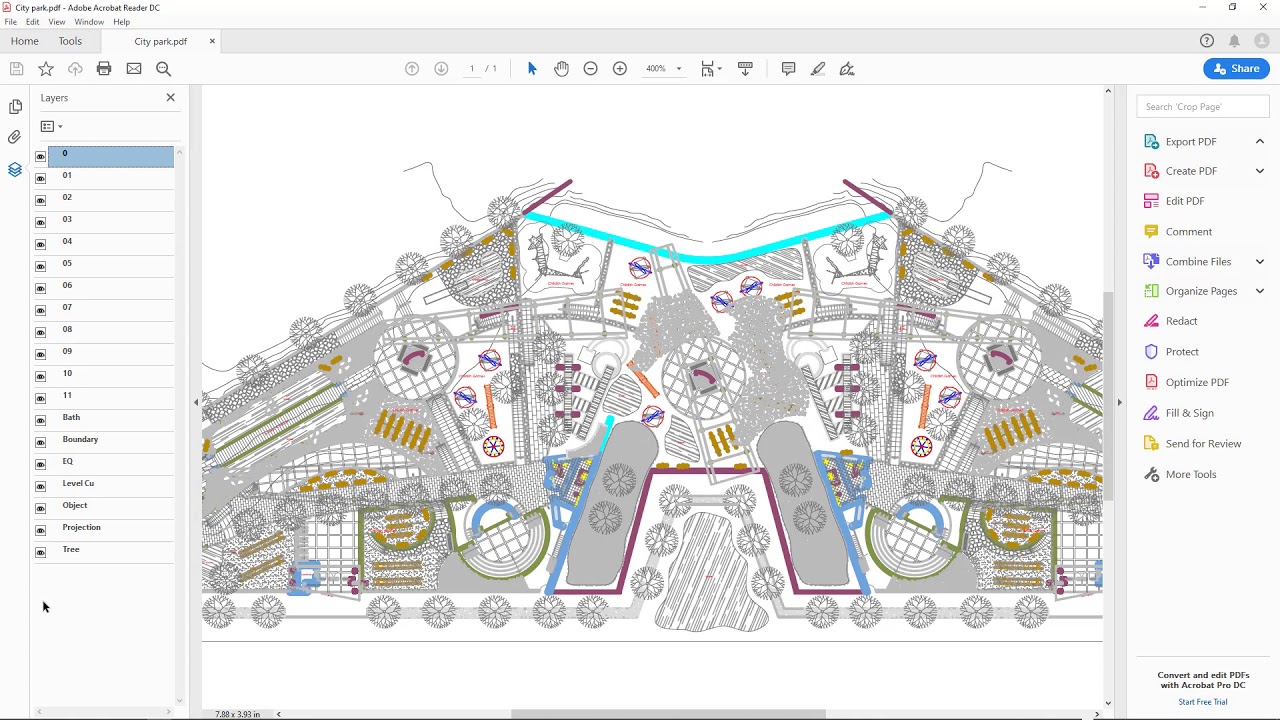
Task: Click the read mode scroll icon
Action: coord(745,69)
